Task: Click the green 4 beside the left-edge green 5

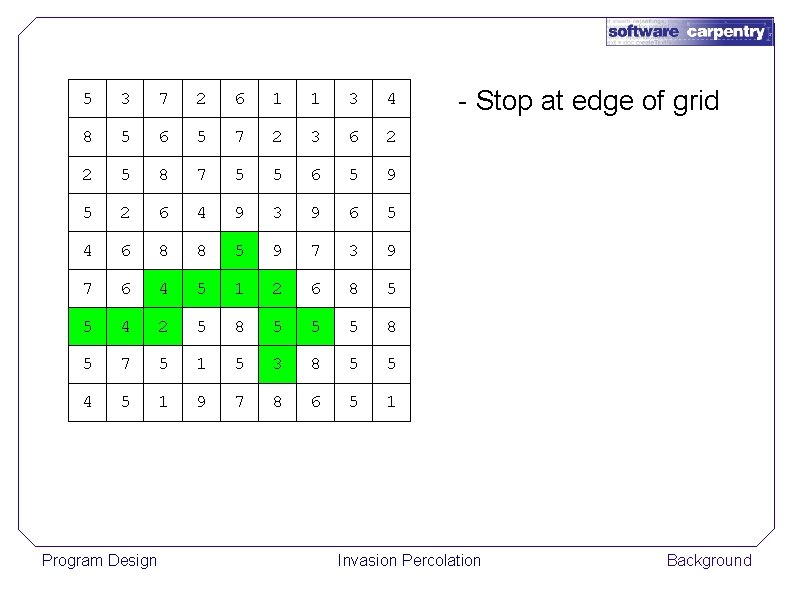Action: click(x=125, y=327)
